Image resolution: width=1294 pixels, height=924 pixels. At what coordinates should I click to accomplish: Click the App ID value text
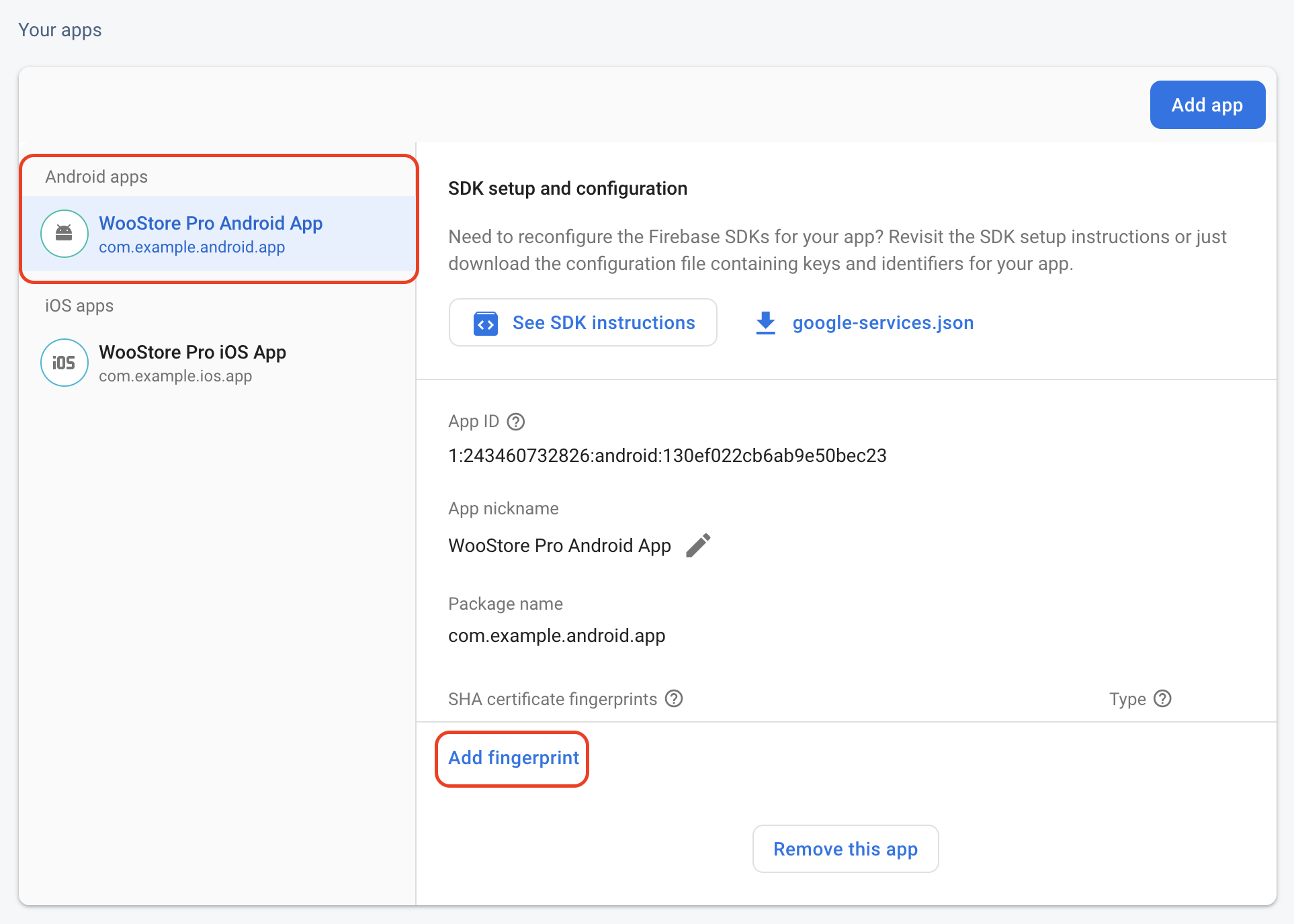pyautogui.click(x=667, y=455)
